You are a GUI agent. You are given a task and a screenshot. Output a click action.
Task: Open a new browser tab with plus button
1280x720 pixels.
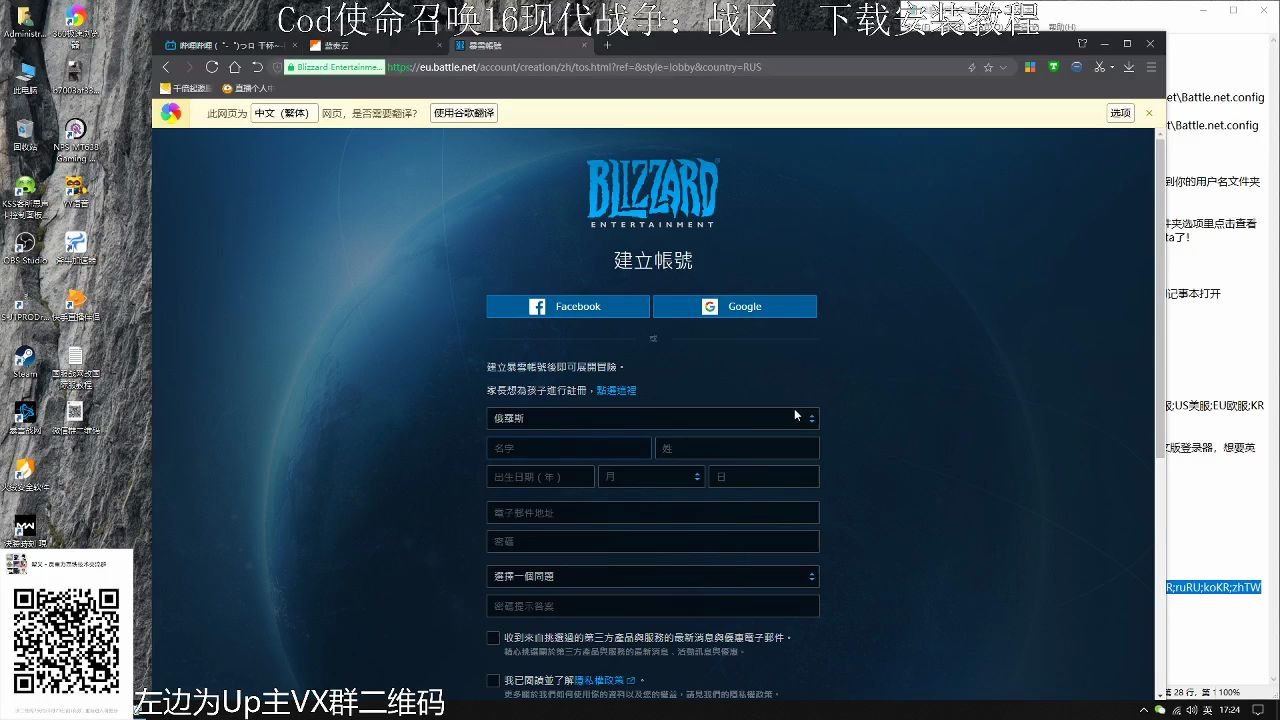(x=607, y=45)
